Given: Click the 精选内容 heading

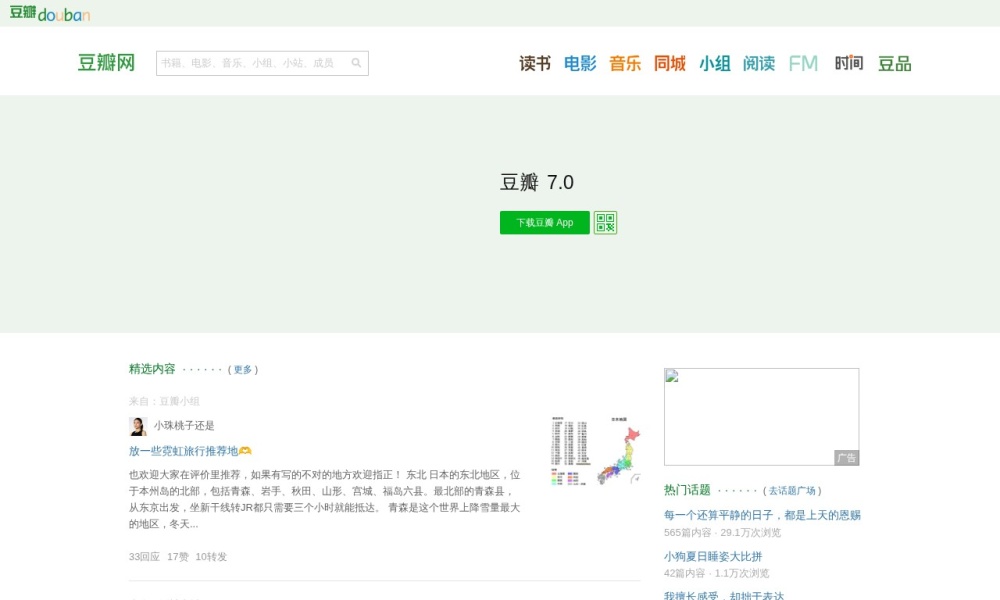Looking at the screenshot, I should point(152,369).
